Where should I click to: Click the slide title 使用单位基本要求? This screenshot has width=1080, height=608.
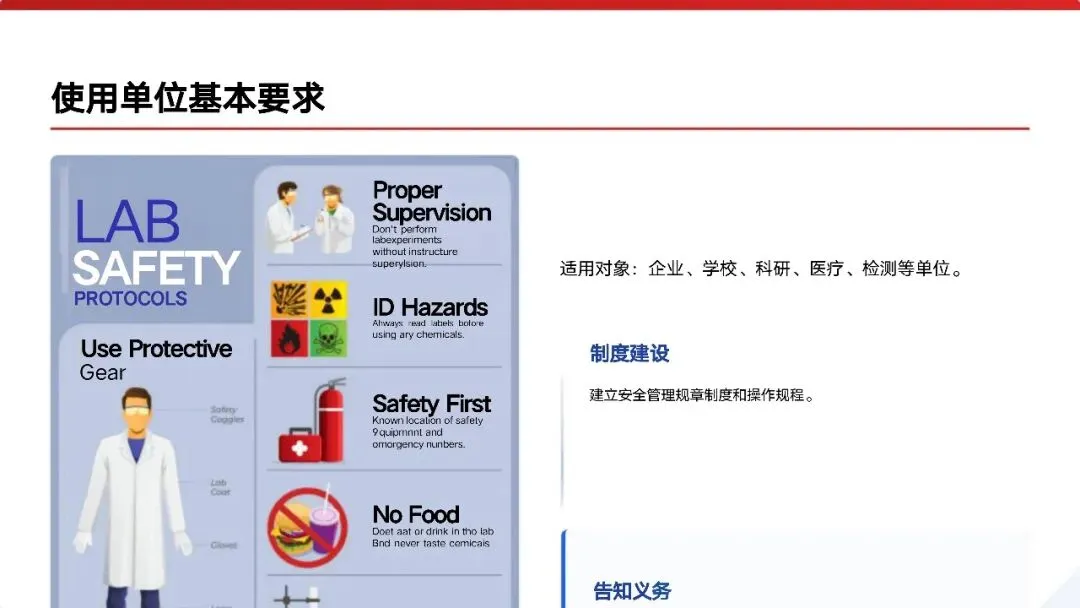tap(188, 98)
